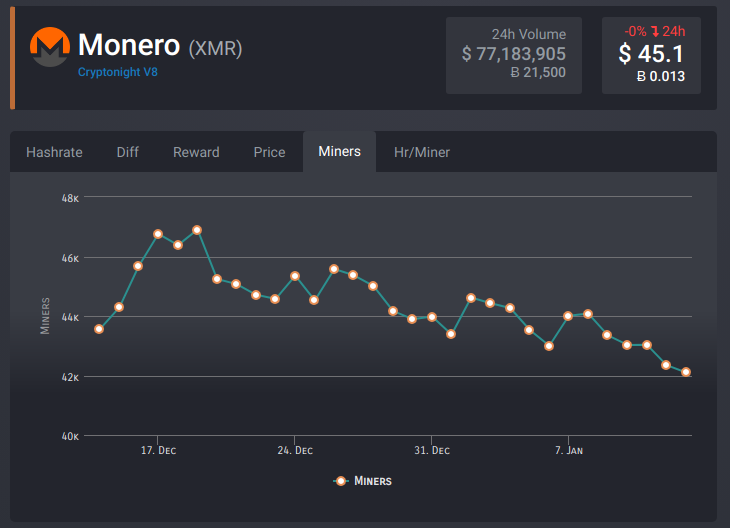Click the $ 45.1 price box
Screen dimensions: 730x528
[651, 55]
